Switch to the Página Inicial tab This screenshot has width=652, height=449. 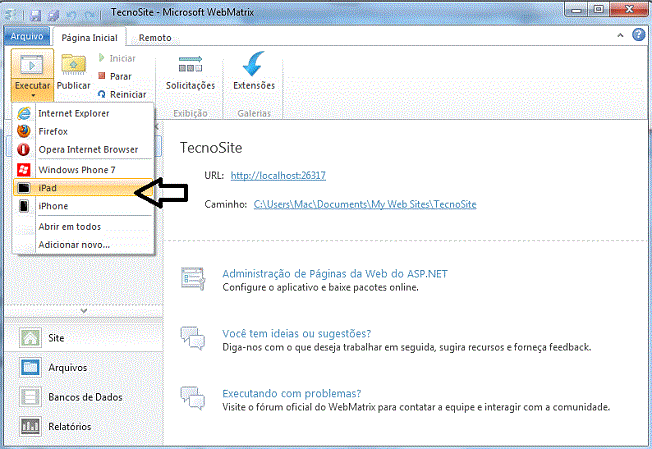(89, 38)
